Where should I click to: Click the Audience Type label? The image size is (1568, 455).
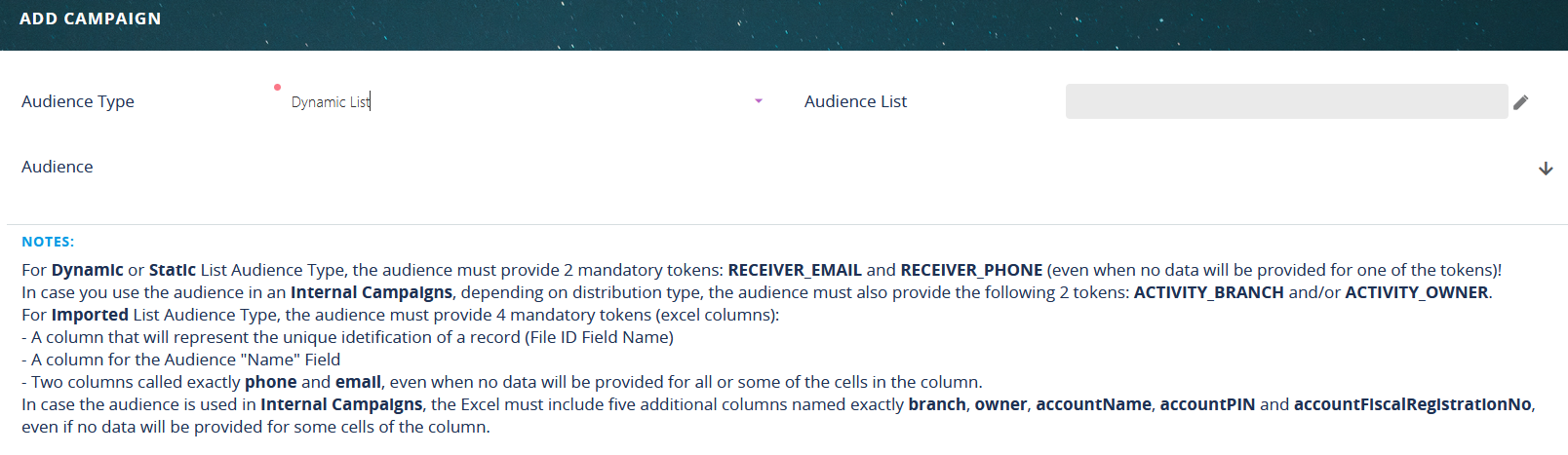pos(78,101)
